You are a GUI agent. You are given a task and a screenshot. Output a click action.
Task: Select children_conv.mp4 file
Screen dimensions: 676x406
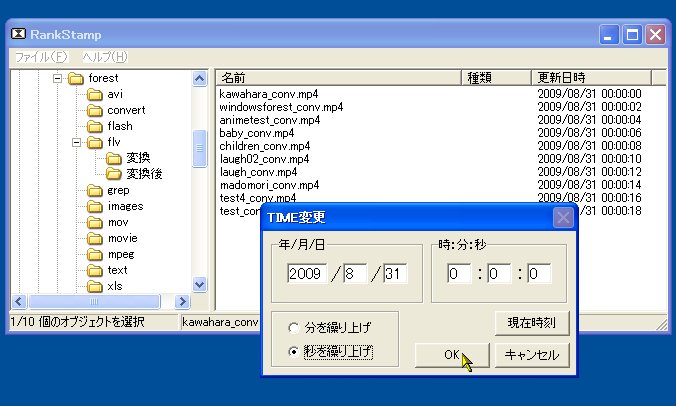coord(265,146)
